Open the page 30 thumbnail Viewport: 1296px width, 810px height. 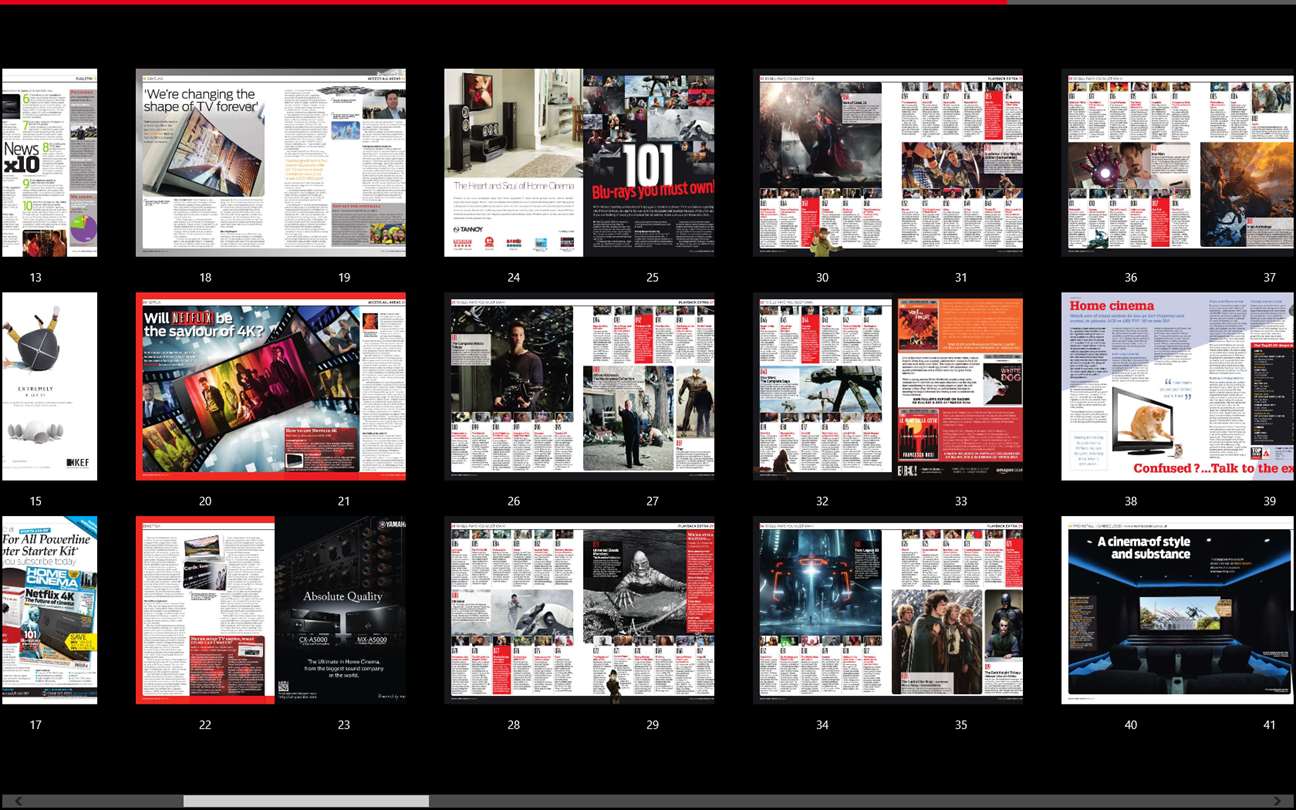821,163
